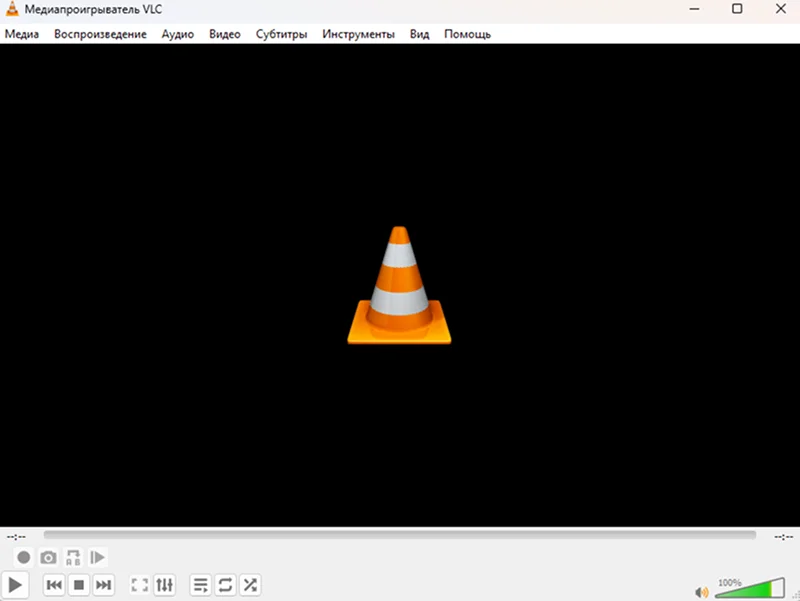Screen dimensions: 800x601
Task: Enable shuffle random playback
Action: (x=250, y=584)
